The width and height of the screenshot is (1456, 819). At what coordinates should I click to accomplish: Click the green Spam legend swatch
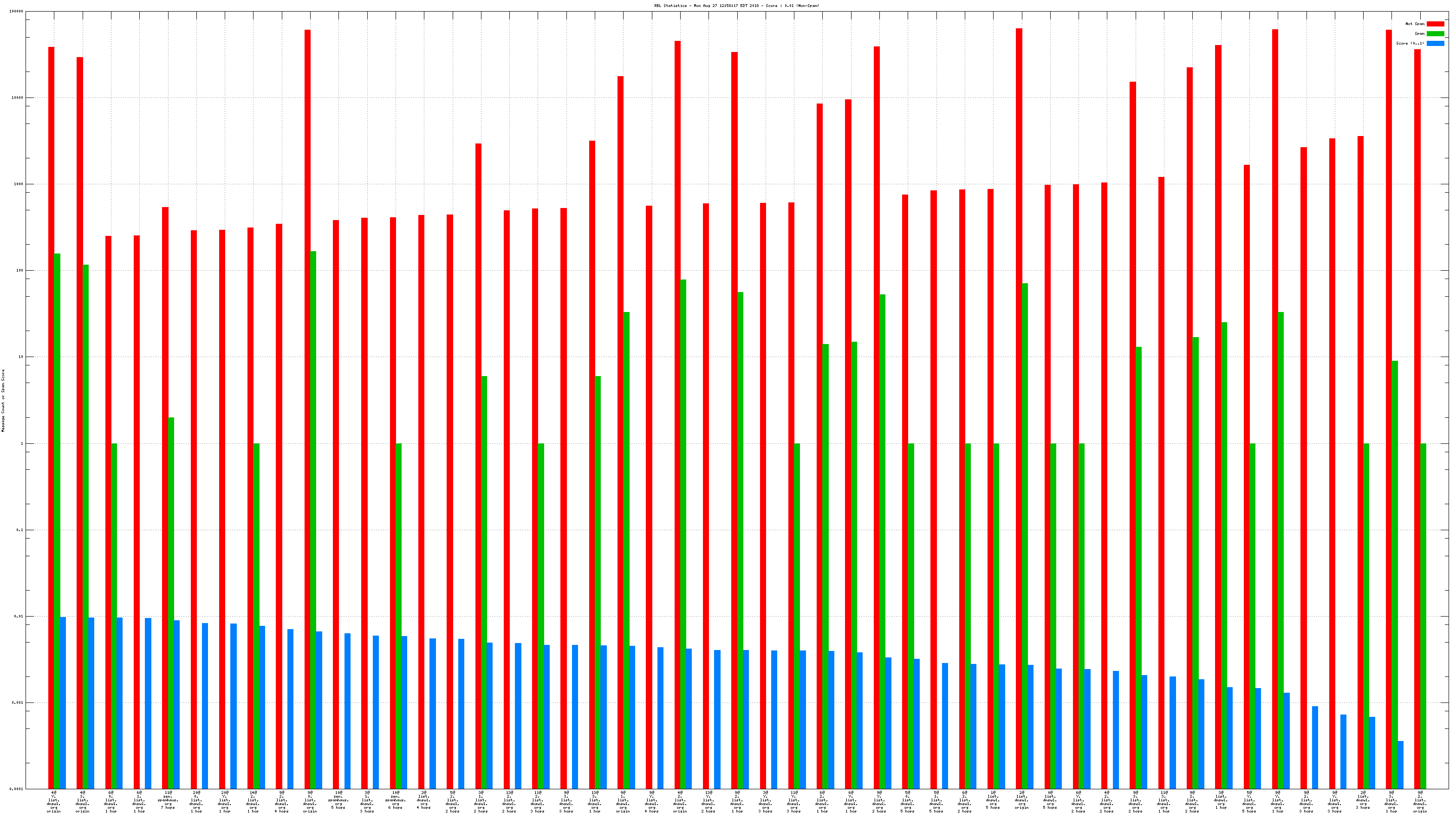tap(1435, 33)
